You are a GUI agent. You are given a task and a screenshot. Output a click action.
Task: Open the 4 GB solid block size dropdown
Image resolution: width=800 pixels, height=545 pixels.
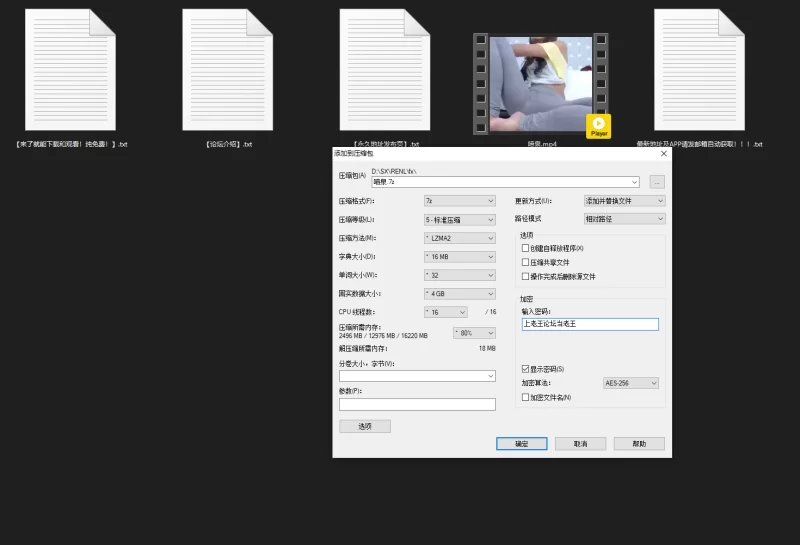[460, 294]
